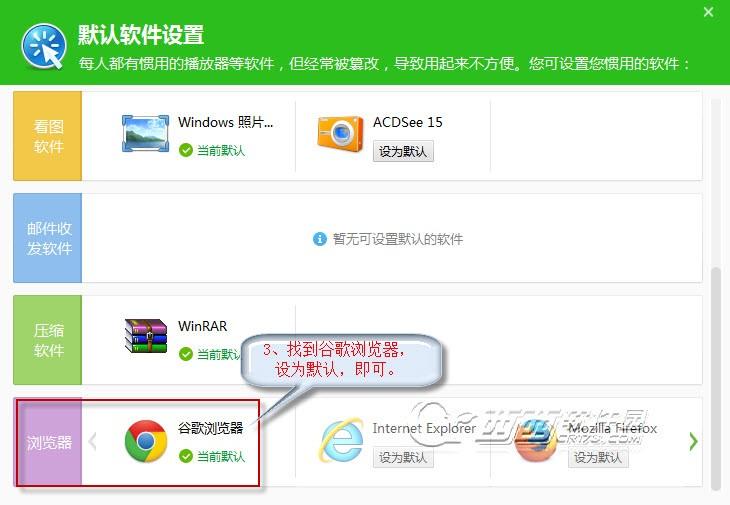Click the vertical scrollbar thumb
Viewport: 730px width, 505px height.
(716, 378)
